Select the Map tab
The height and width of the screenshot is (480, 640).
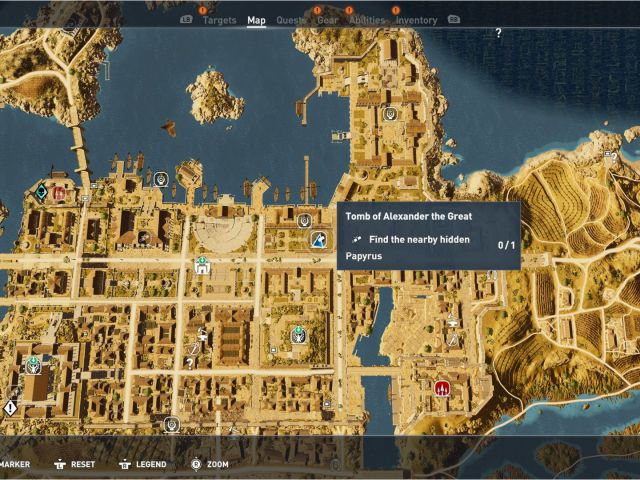(256, 20)
